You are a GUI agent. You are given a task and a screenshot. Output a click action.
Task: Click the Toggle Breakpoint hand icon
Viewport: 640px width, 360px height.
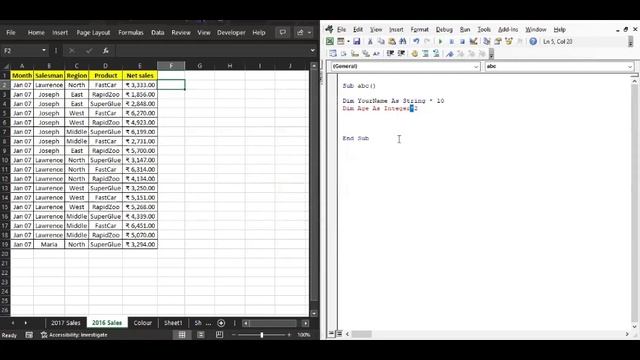[414, 53]
